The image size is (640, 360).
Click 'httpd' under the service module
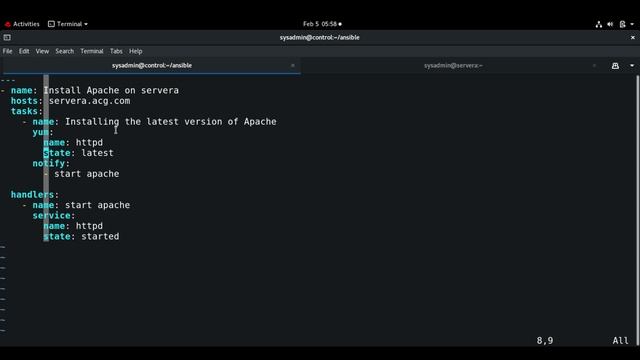click(89, 226)
